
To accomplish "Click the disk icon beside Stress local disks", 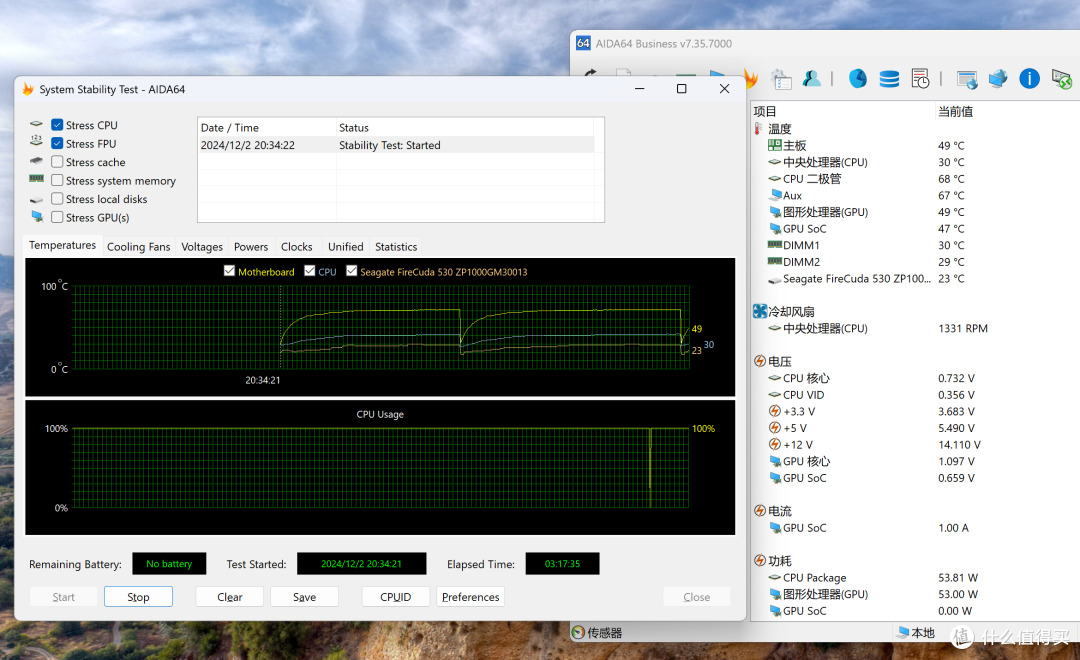I will (37, 200).
